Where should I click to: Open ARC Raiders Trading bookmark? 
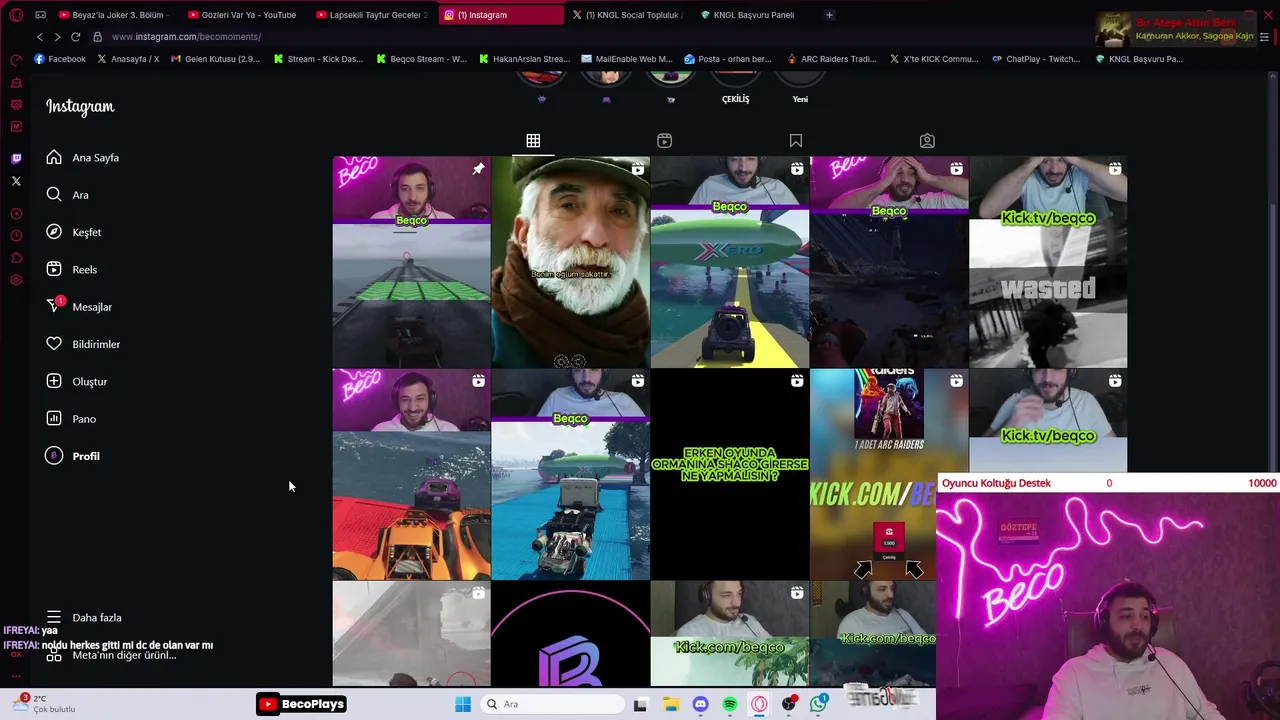pos(832,59)
